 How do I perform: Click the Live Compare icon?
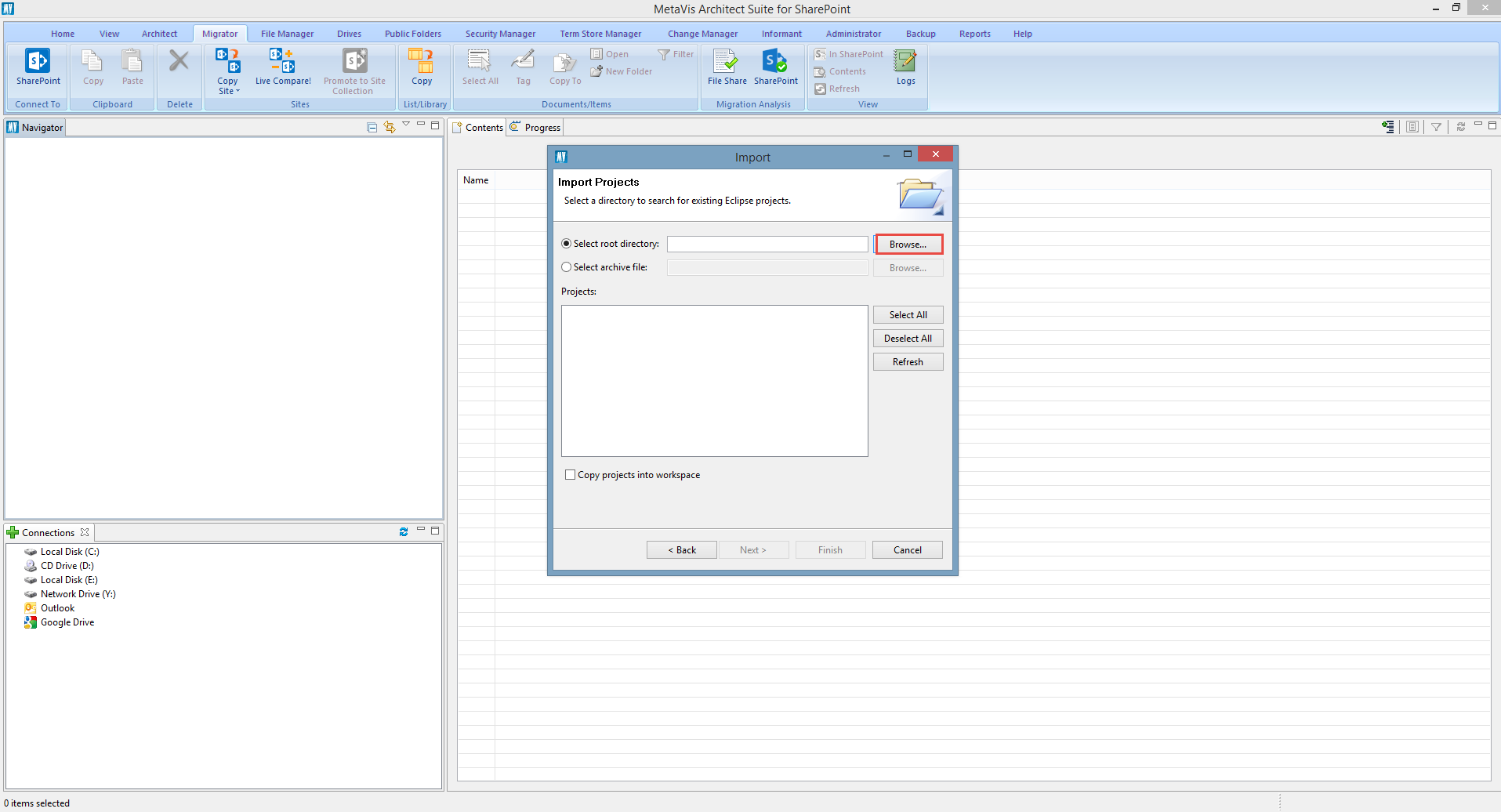click(x=282, y=61)
